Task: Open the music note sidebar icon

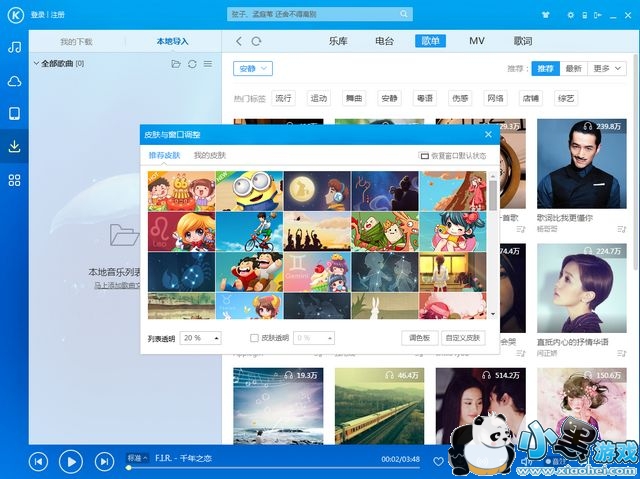Action: click(x=14, y=47)
